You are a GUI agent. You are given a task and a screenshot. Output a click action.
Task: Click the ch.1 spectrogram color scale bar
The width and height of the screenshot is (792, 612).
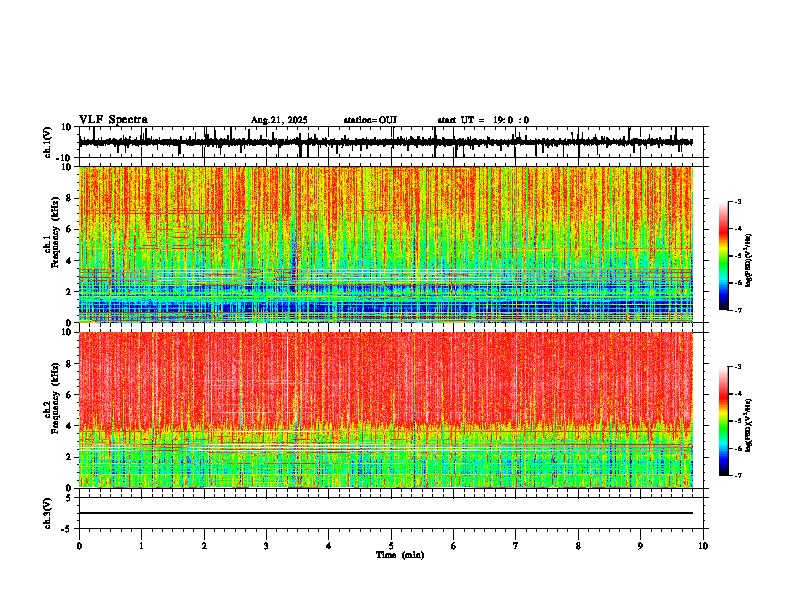coord(723,256)
